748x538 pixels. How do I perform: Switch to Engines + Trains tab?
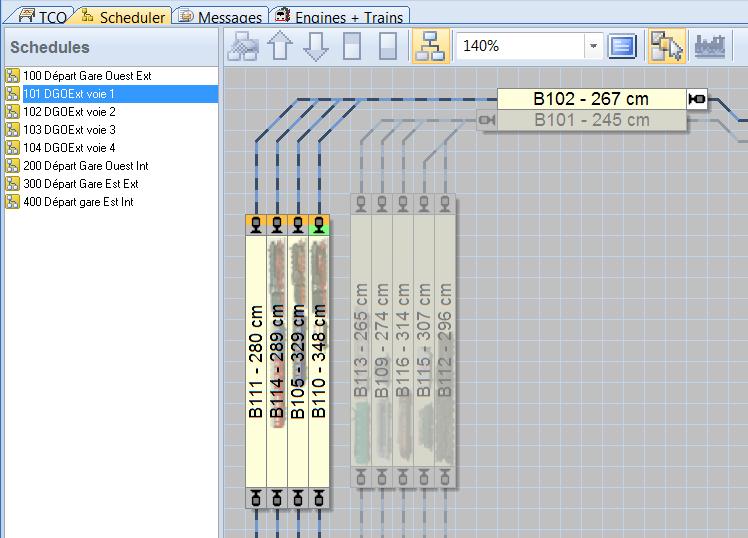tap(339, 16)
